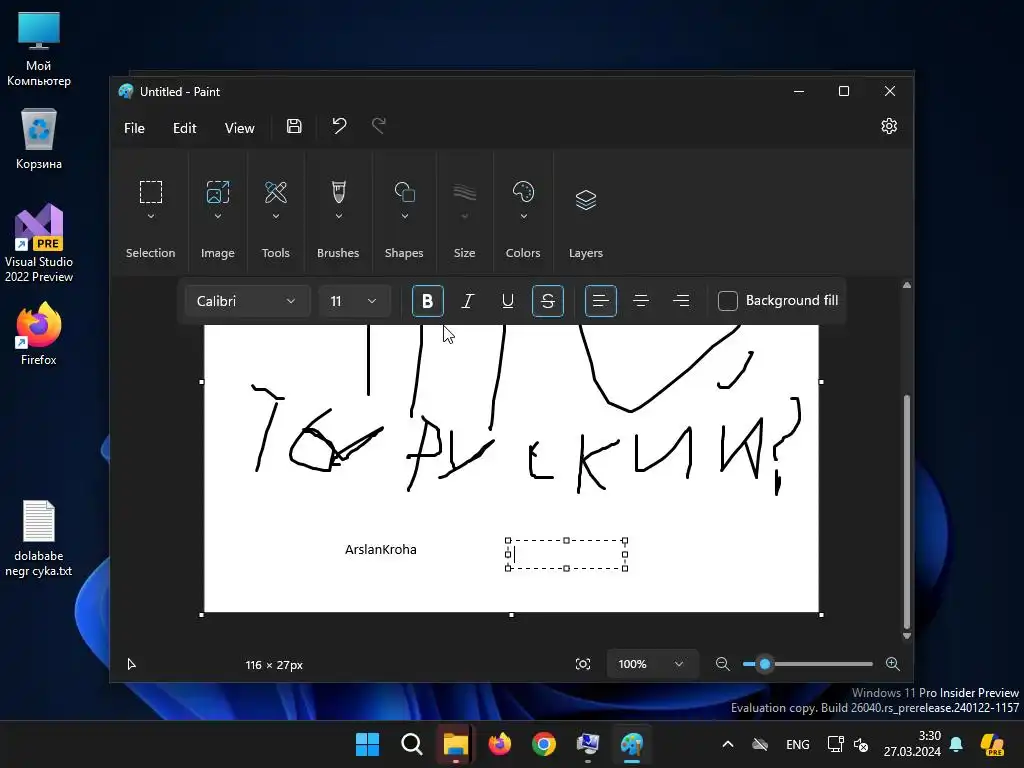Open the taskbar clock and date
Screen dimensions: 1024x768
912,744
